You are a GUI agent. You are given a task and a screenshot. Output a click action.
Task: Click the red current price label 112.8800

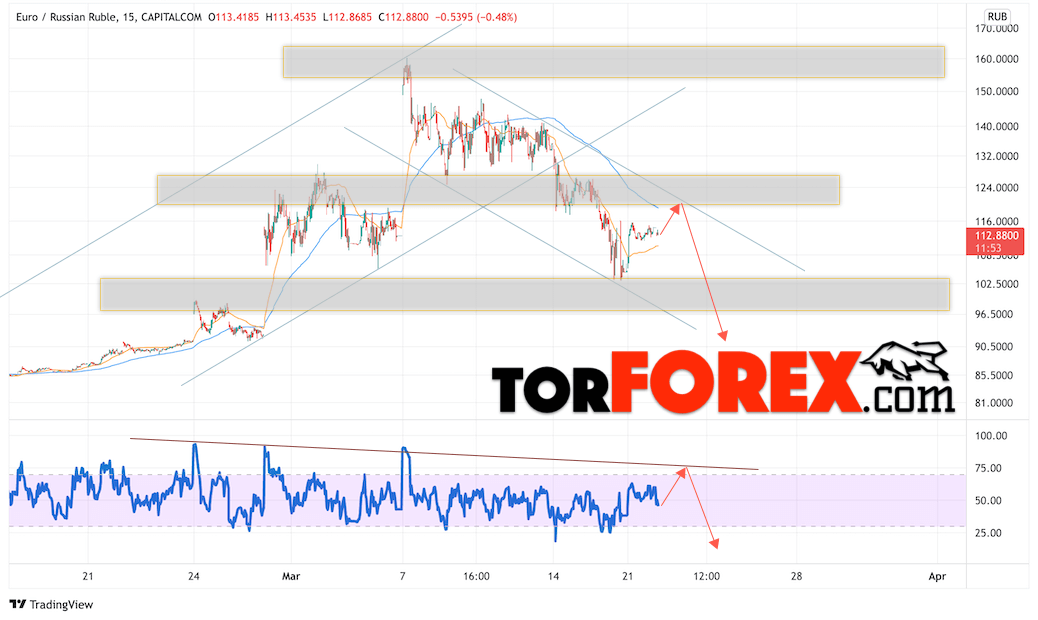tap(995, 242)
